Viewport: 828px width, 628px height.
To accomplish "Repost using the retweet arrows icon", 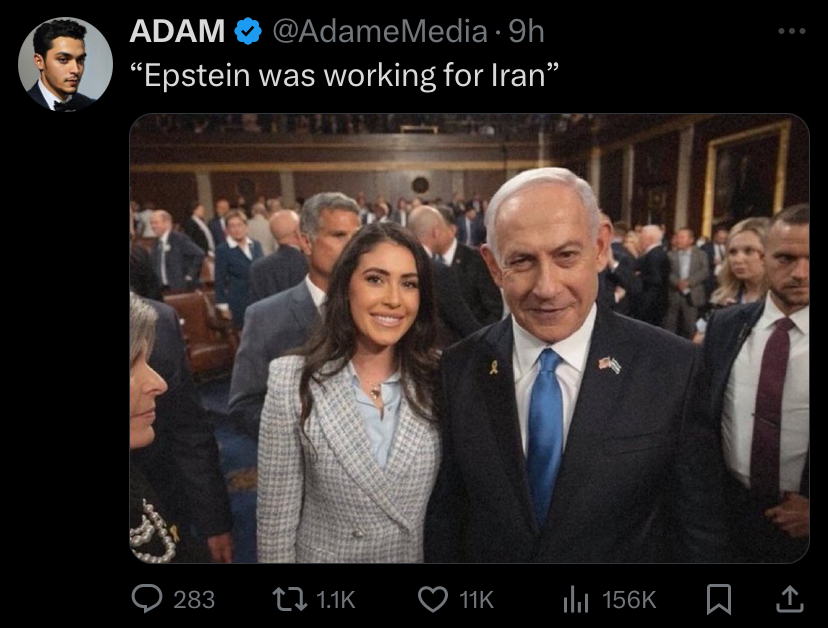I will [289, 600].
